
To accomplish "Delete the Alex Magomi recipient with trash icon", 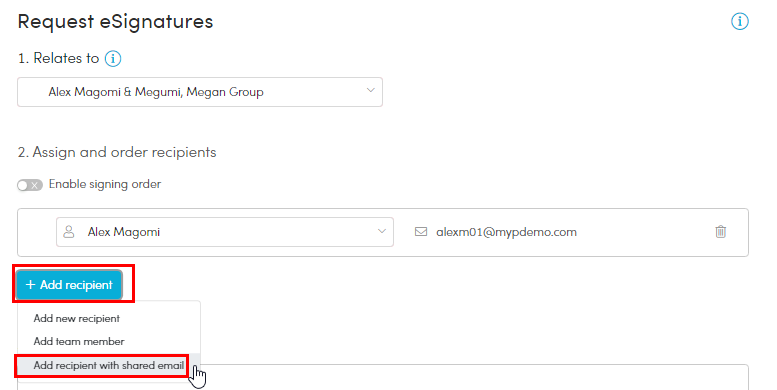I will point(721,231).
